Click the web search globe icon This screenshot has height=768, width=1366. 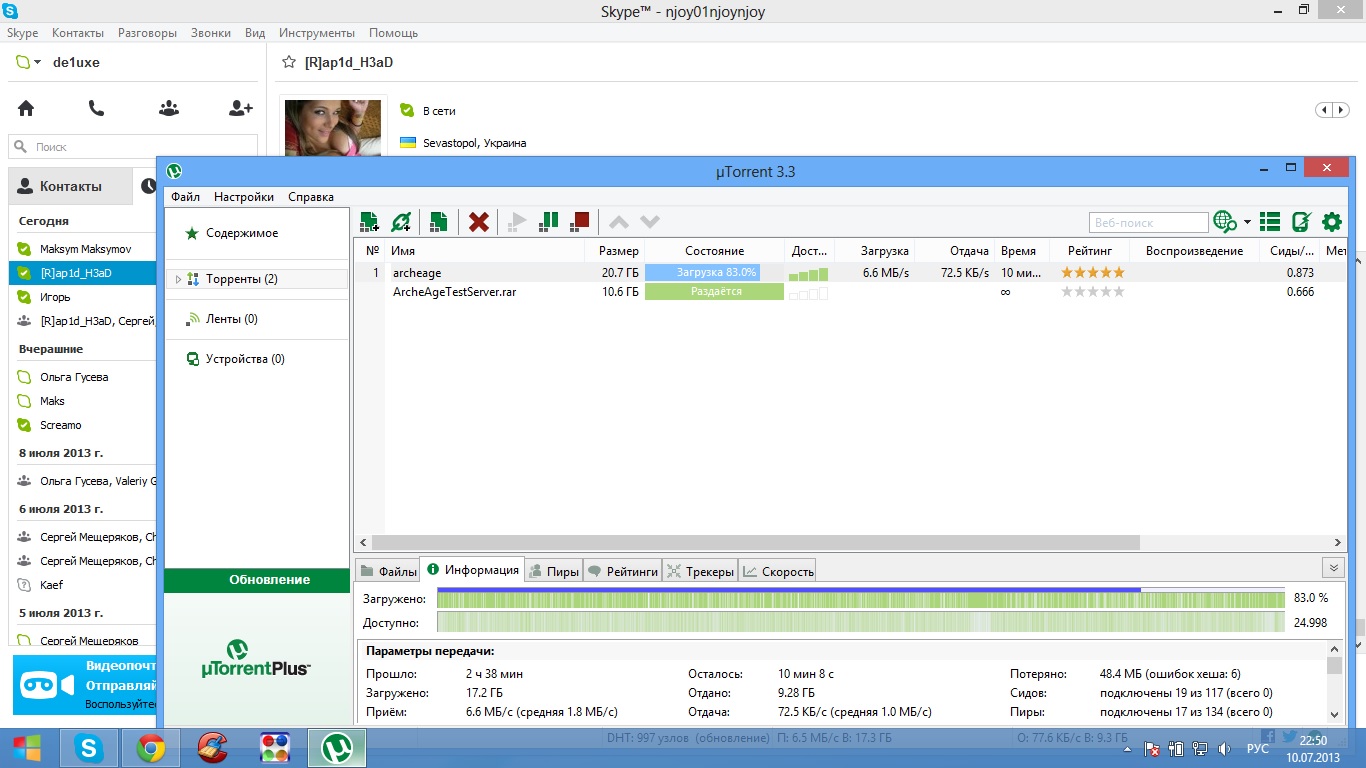pos(1224,222)
